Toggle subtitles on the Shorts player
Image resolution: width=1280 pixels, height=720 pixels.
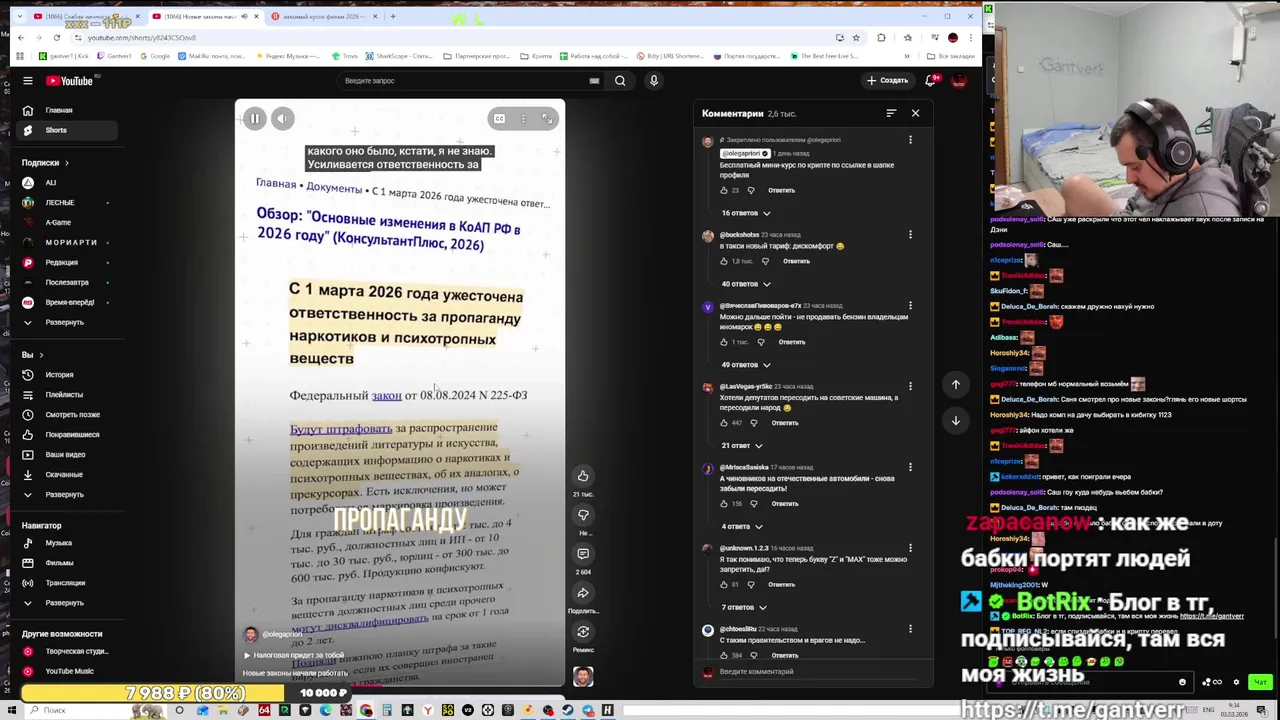[499, 119]
